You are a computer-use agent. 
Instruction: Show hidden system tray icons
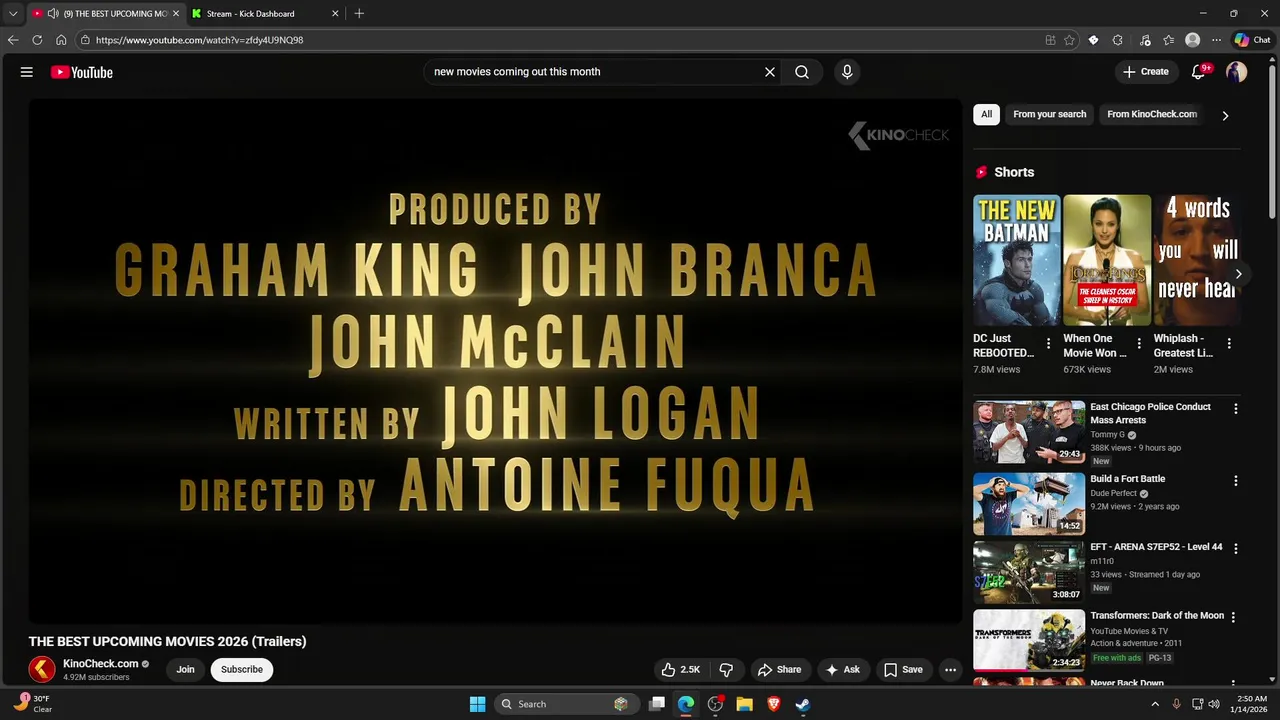(x=1155, y=704)
